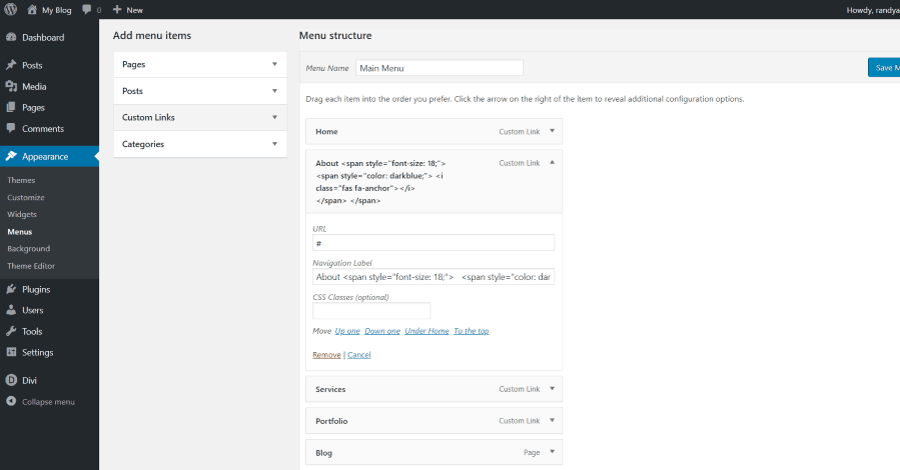Open Tools via the wrench icon
The height and width of the screenshot is (470, 900).
(x=11, y=332)
